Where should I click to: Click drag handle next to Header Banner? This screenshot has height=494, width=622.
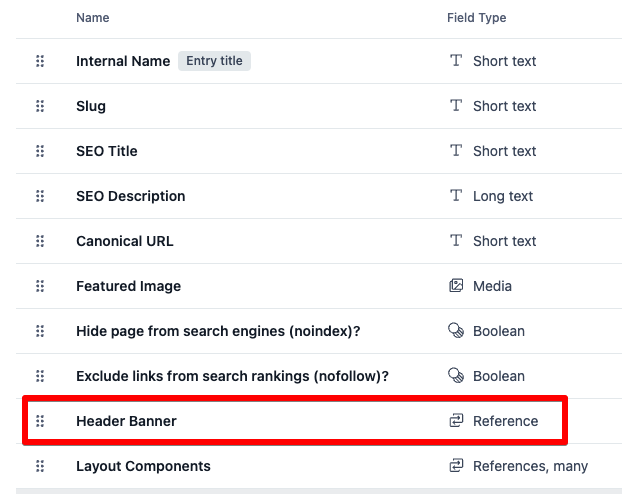click(40, 421)
